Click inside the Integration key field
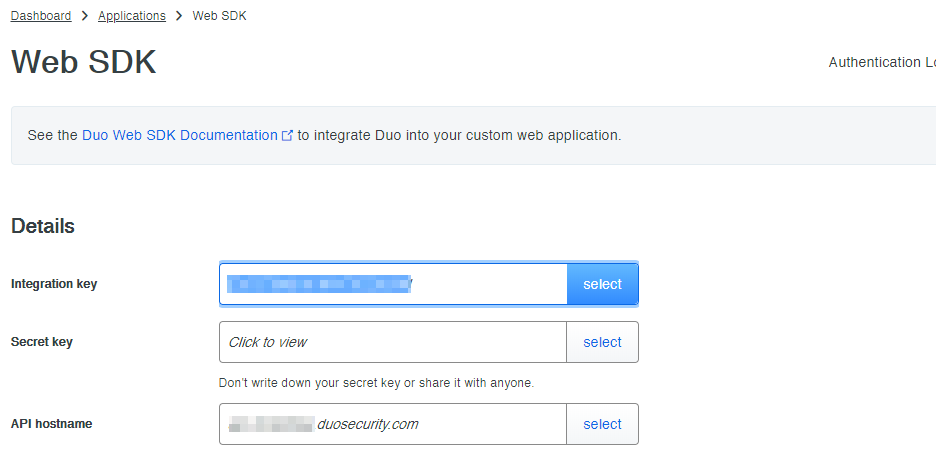The image size is (936, 469). coord(393,284)
